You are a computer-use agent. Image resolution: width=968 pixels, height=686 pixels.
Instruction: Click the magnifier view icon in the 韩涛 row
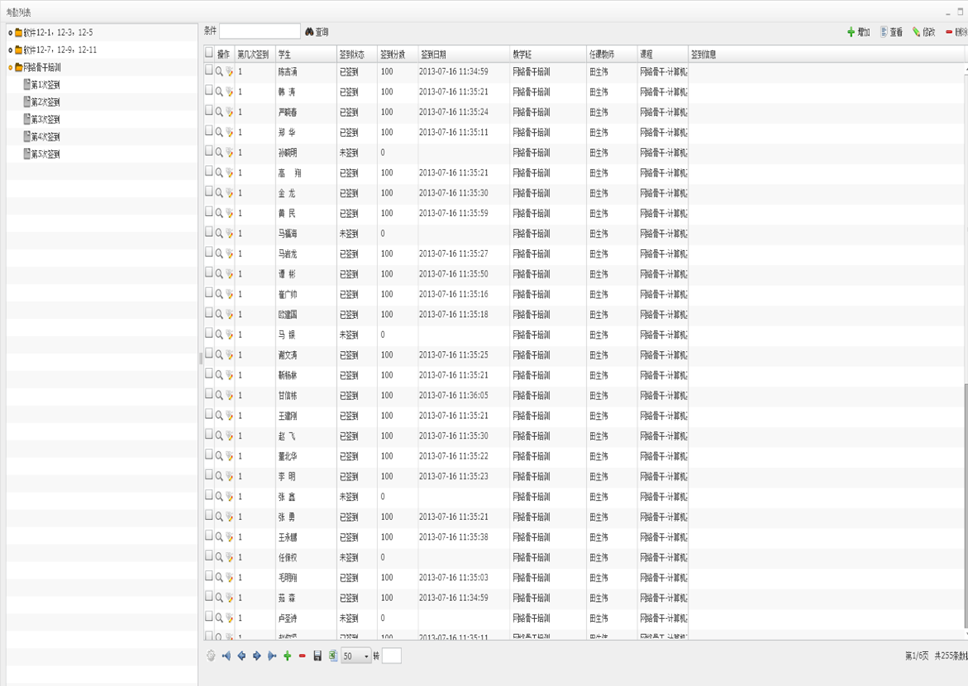click(x=219, y=91)
